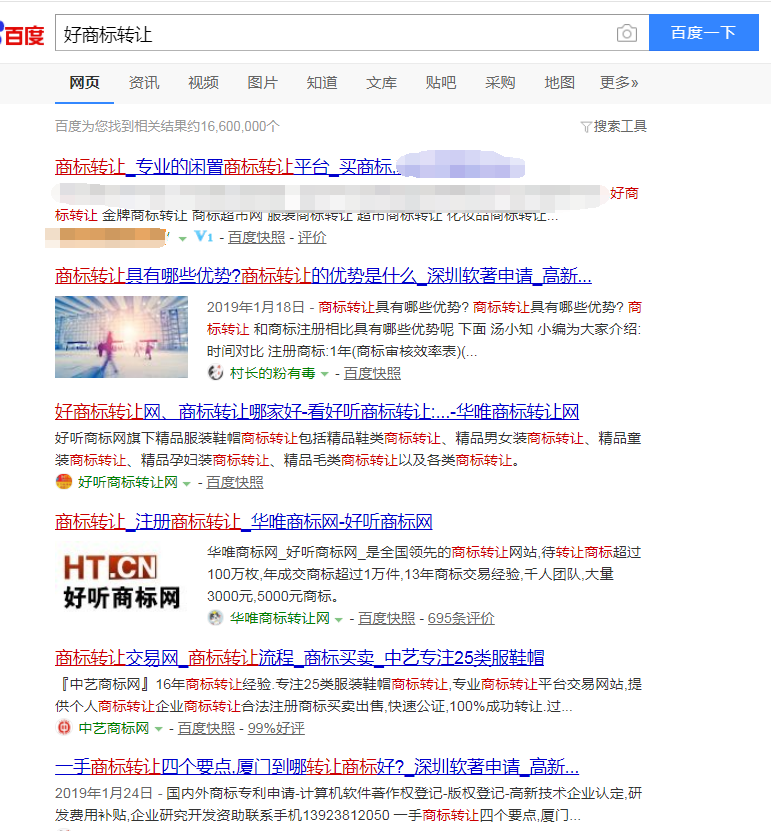
Task: Open 百度快照 next to 华唯商标转让网
Action: pyautogui.click(x=387, y=618)
